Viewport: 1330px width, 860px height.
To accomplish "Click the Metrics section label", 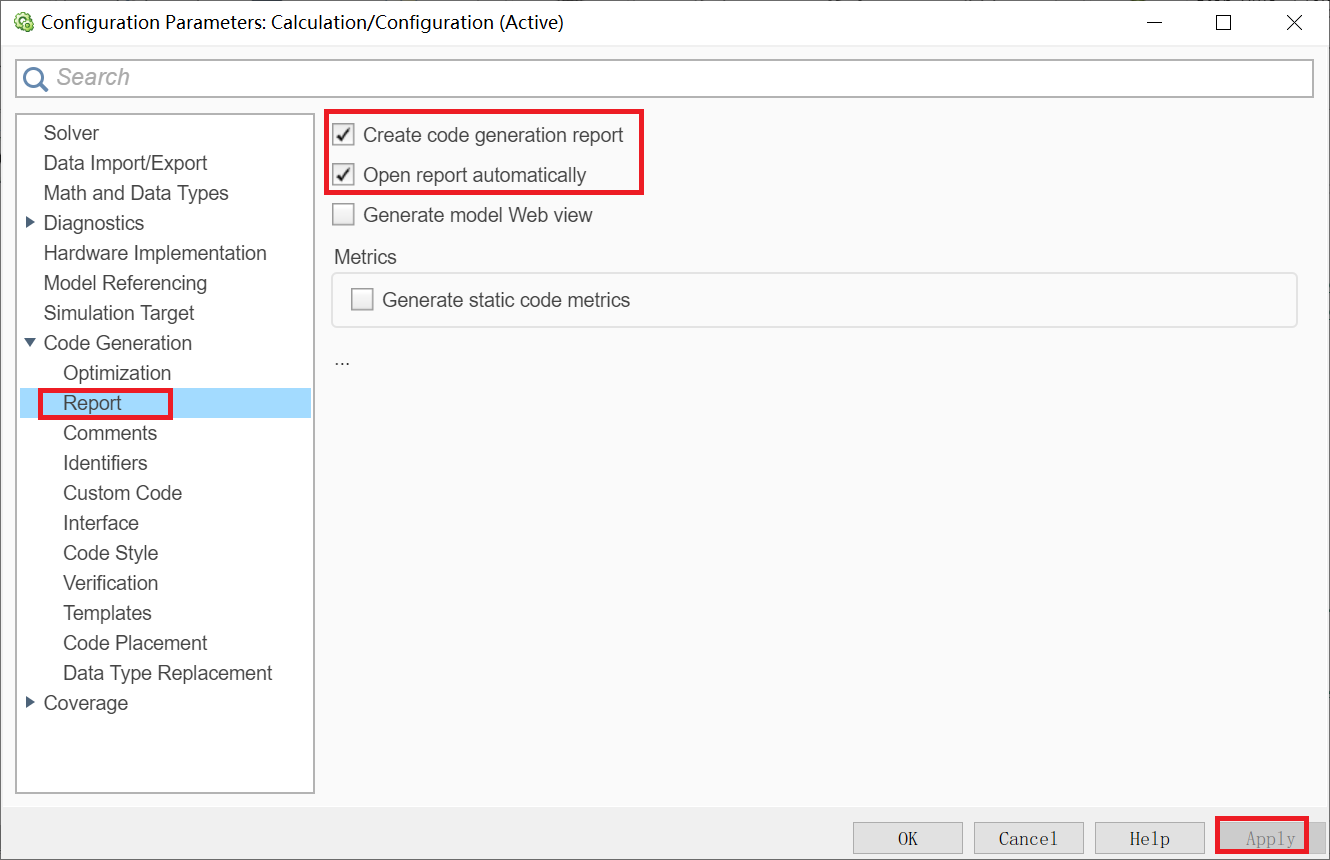I will 365,257.
